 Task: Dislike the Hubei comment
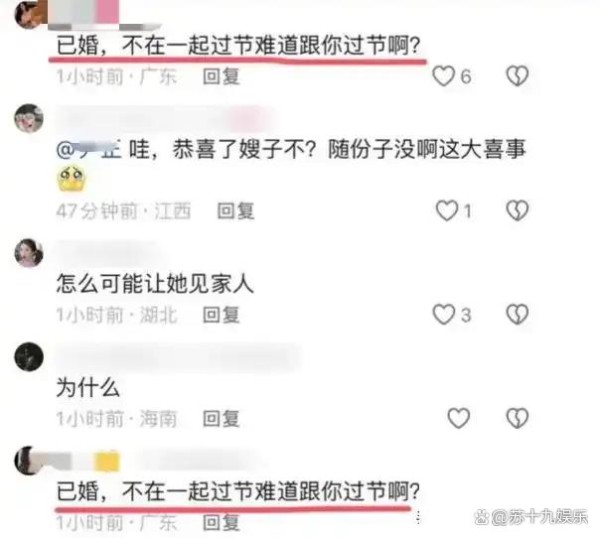pyautogui.click(x=517, y=314)
